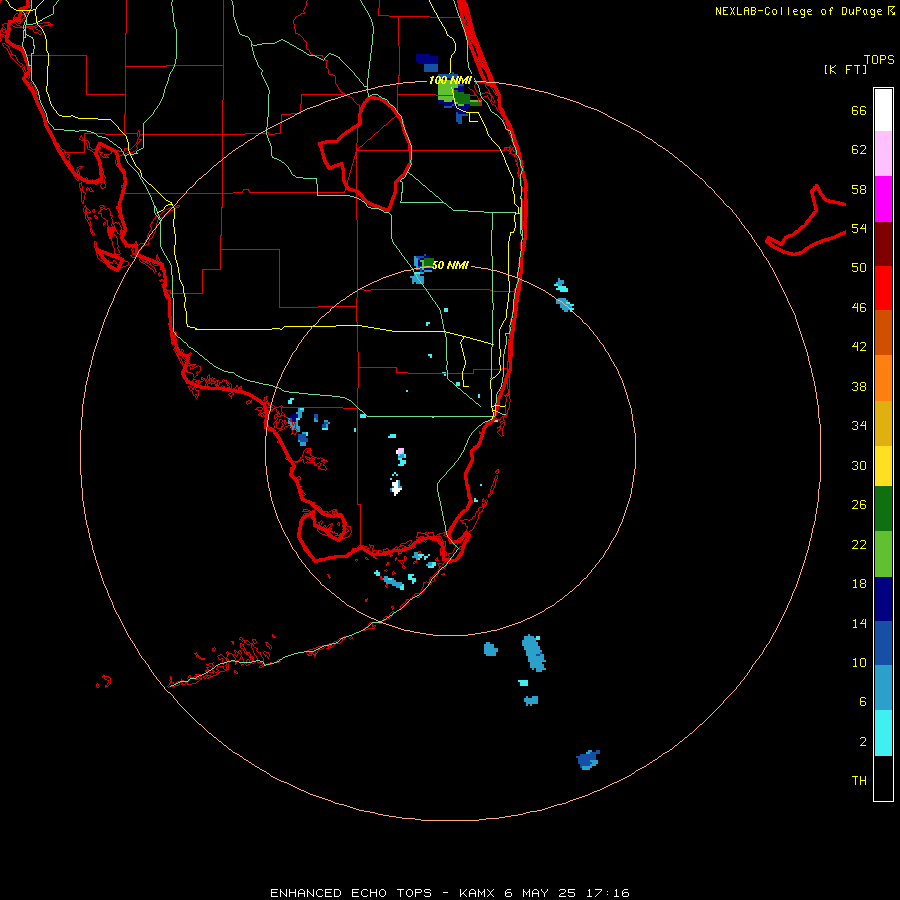Click the 'TH' threshold label

[859, 781]
